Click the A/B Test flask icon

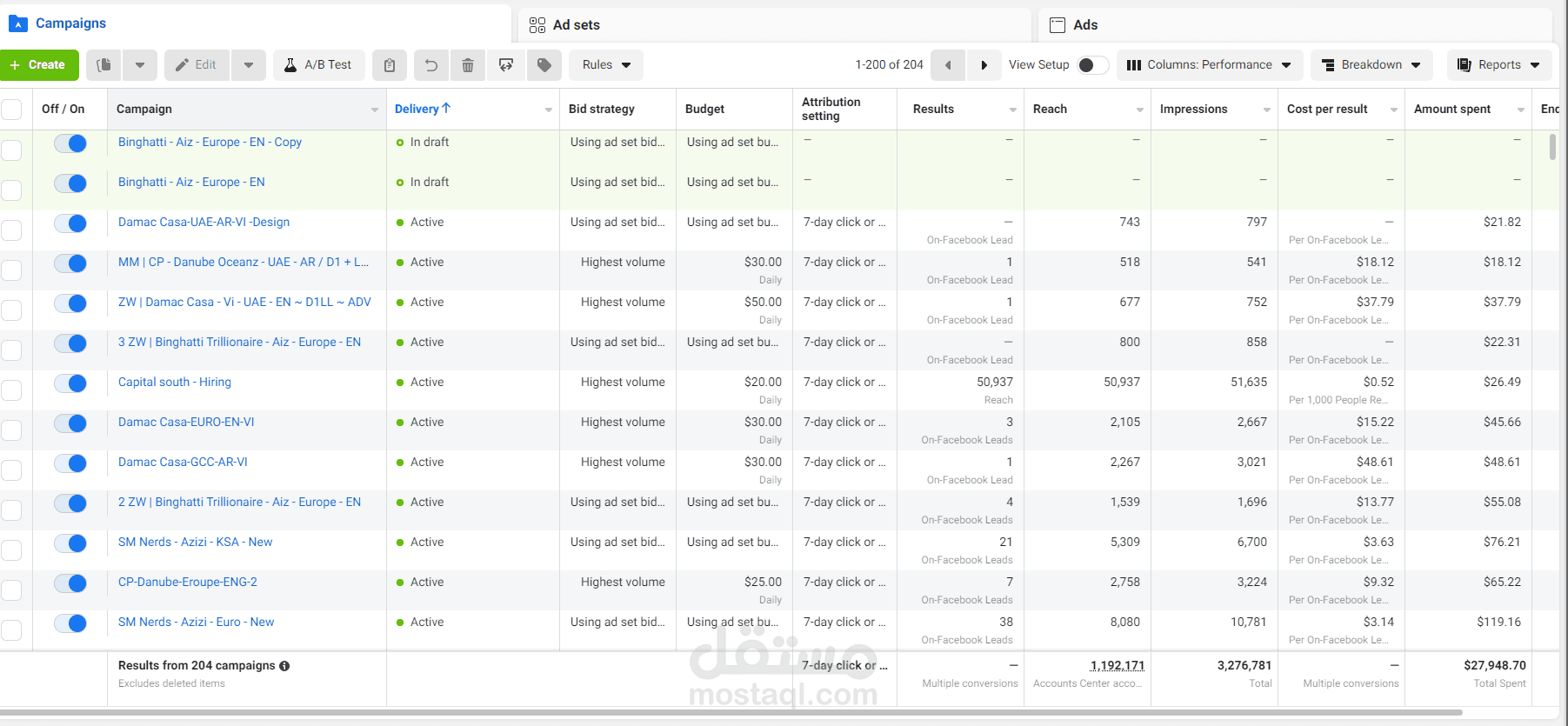[x=290, y=65]
